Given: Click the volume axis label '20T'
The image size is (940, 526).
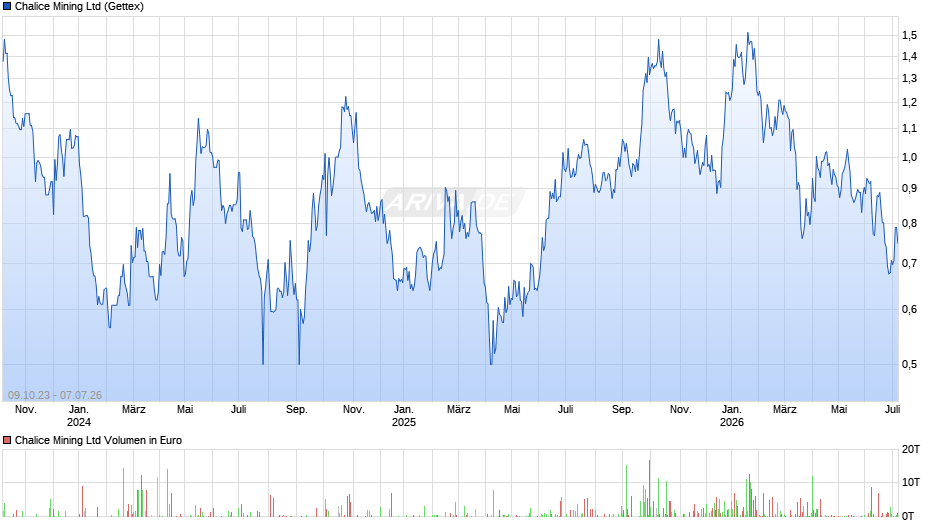Looking at the screenshot, I should 911,449.
